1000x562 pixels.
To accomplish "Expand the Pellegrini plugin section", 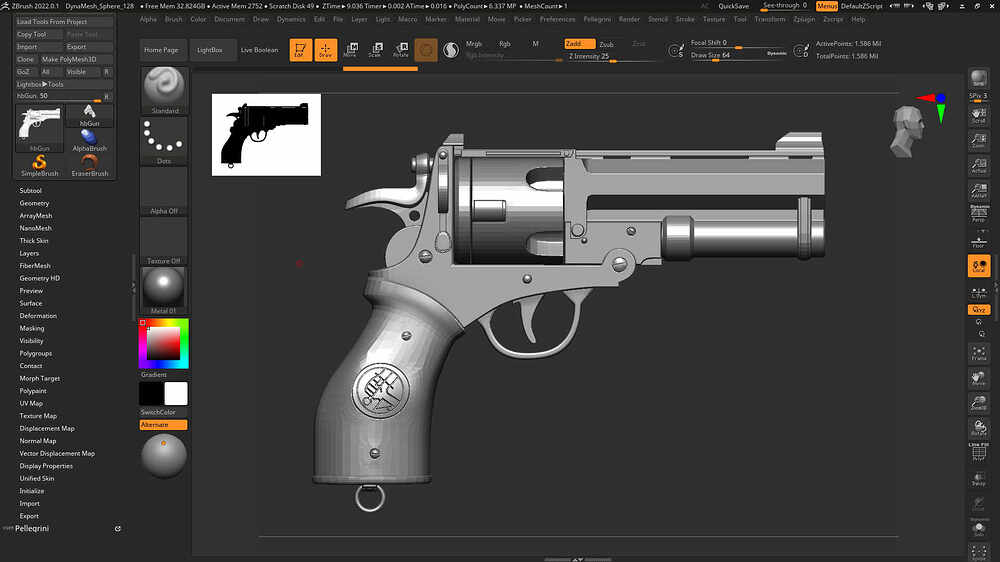I will [32, 528].
